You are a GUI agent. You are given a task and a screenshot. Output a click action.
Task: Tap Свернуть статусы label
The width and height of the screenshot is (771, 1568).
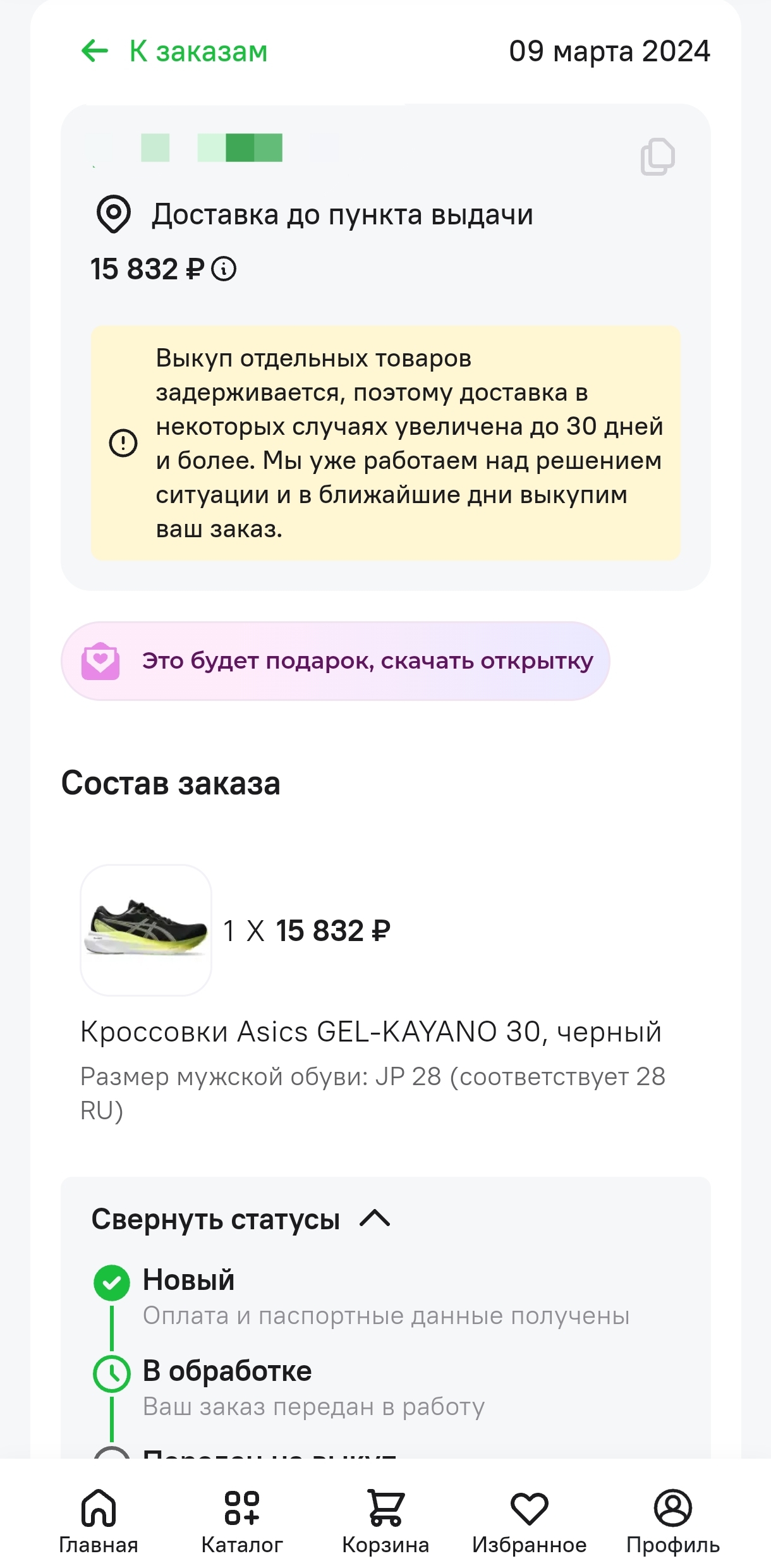coord(216,1219)
